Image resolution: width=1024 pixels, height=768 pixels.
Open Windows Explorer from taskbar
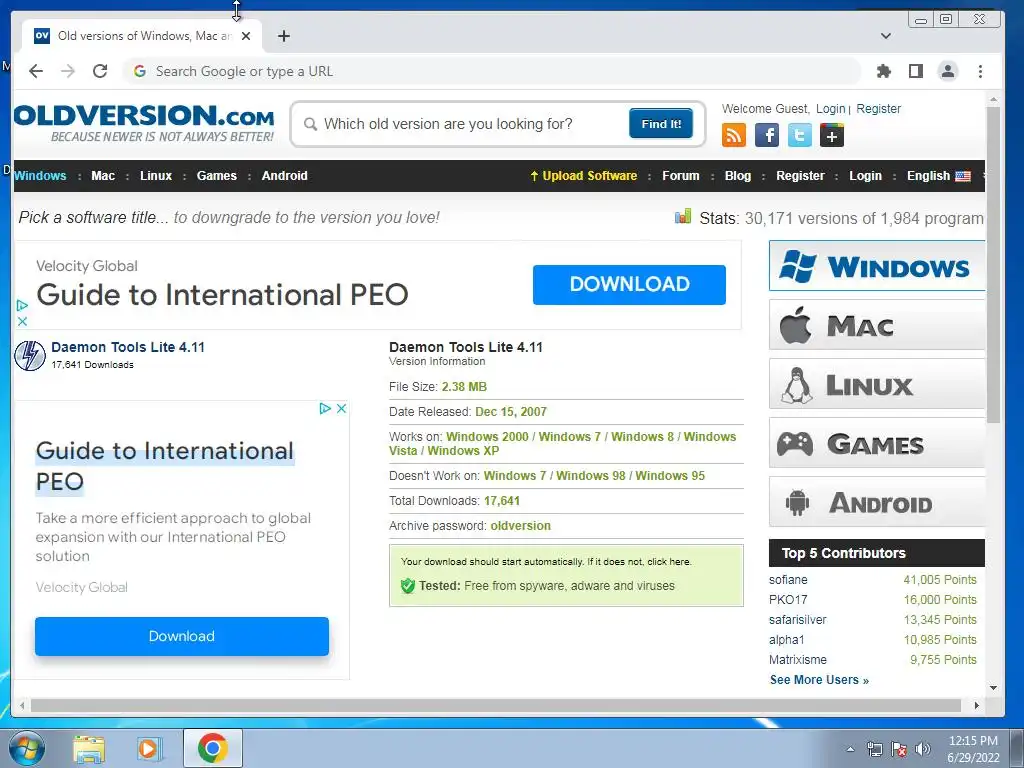click(x=89, y=748)
